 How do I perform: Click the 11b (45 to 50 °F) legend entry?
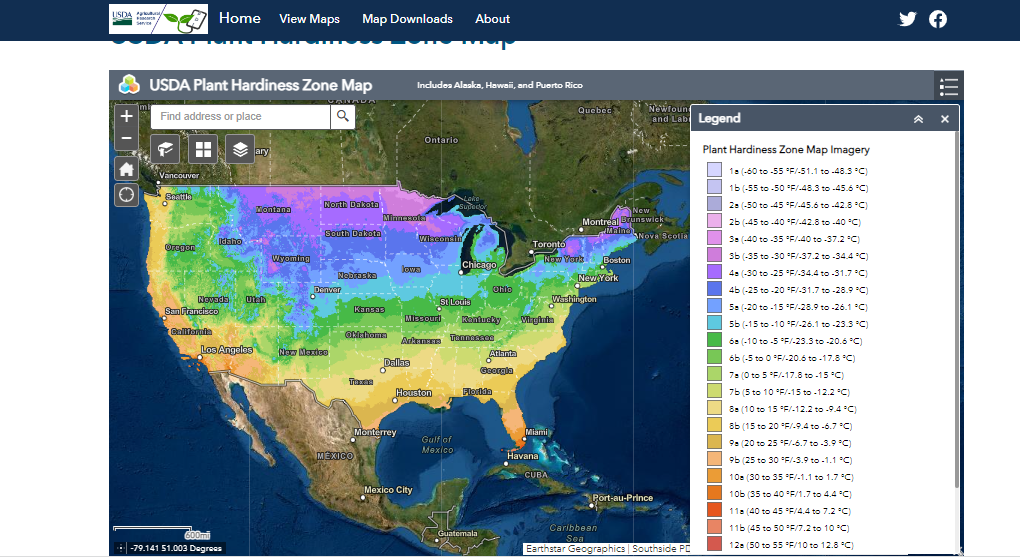tap(789, 527)
